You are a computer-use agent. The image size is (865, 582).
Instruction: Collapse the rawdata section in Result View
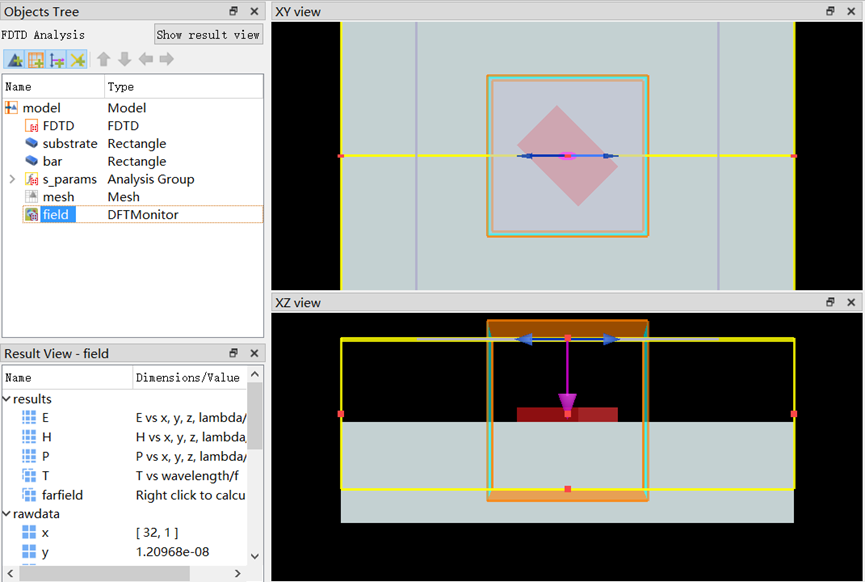click(x=7, y=514)
